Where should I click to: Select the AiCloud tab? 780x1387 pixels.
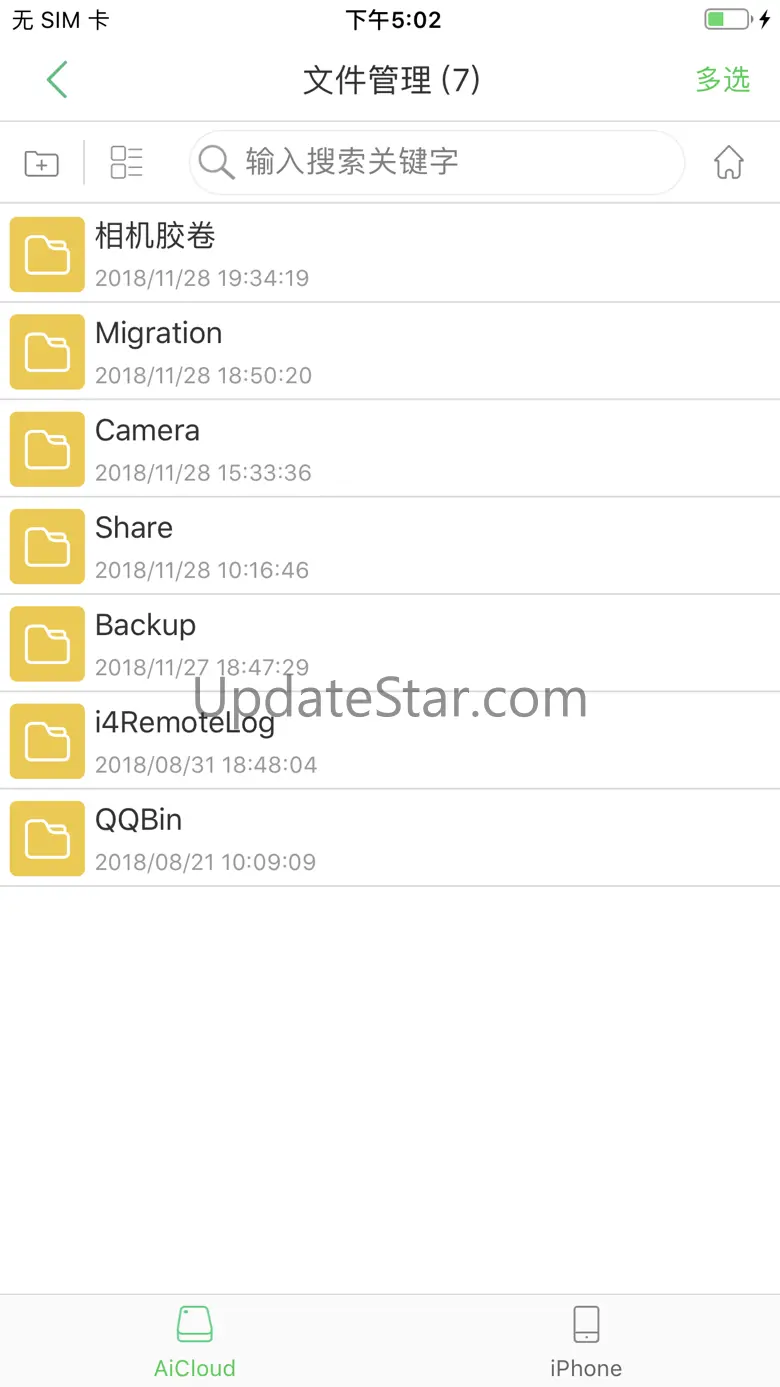tap(195, 1341)
